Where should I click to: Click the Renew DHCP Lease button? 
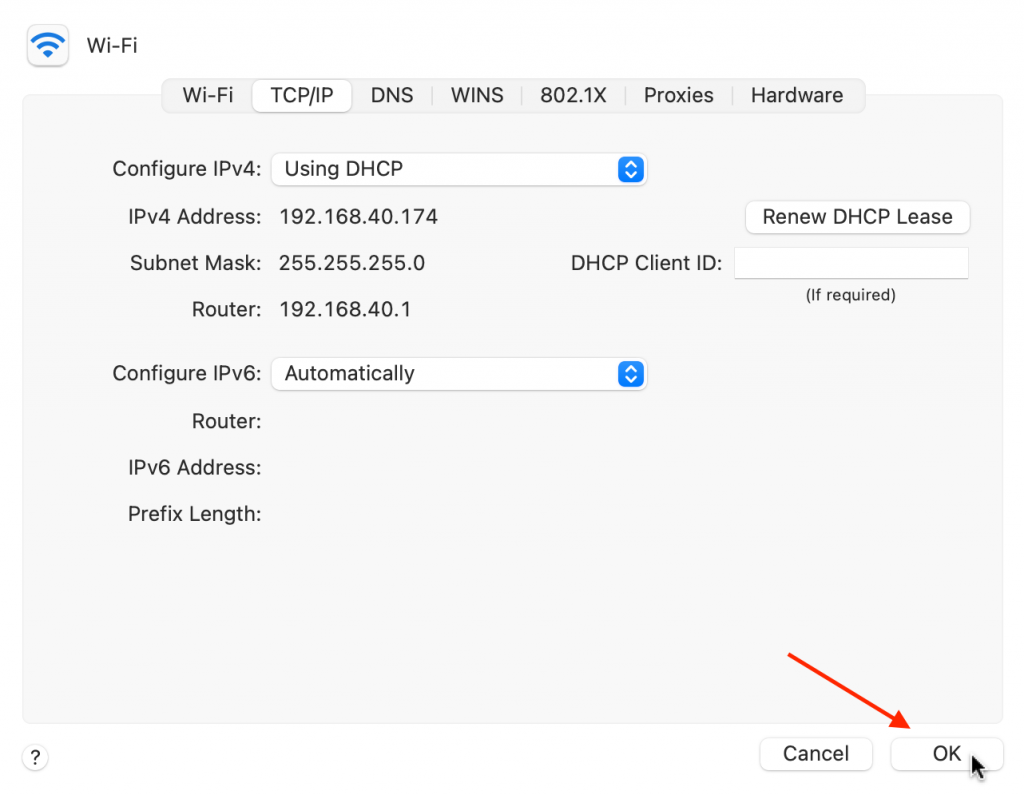pyautogui.click(x=857, y=217)
